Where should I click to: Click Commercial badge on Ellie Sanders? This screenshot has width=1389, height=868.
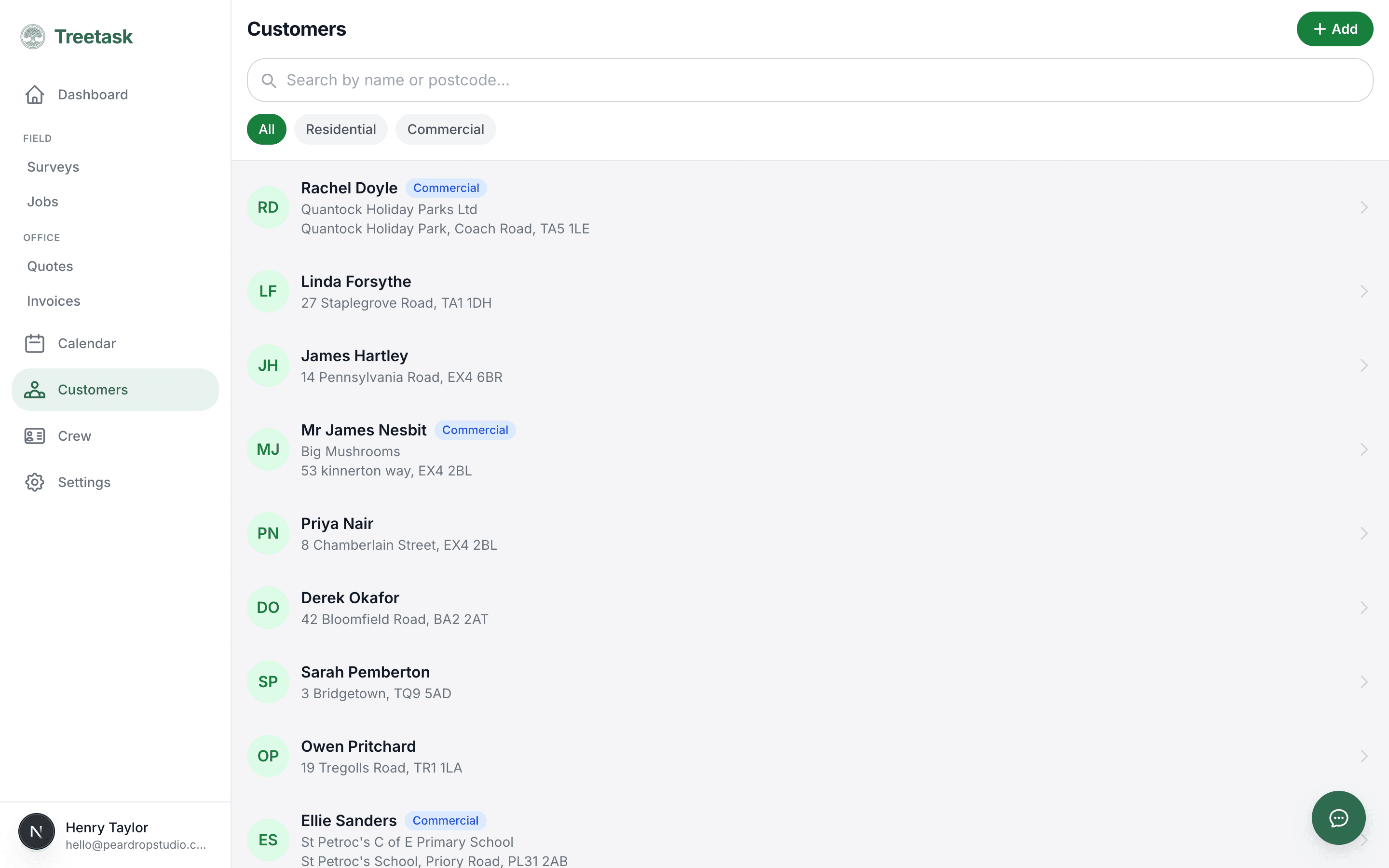[446, 820]
